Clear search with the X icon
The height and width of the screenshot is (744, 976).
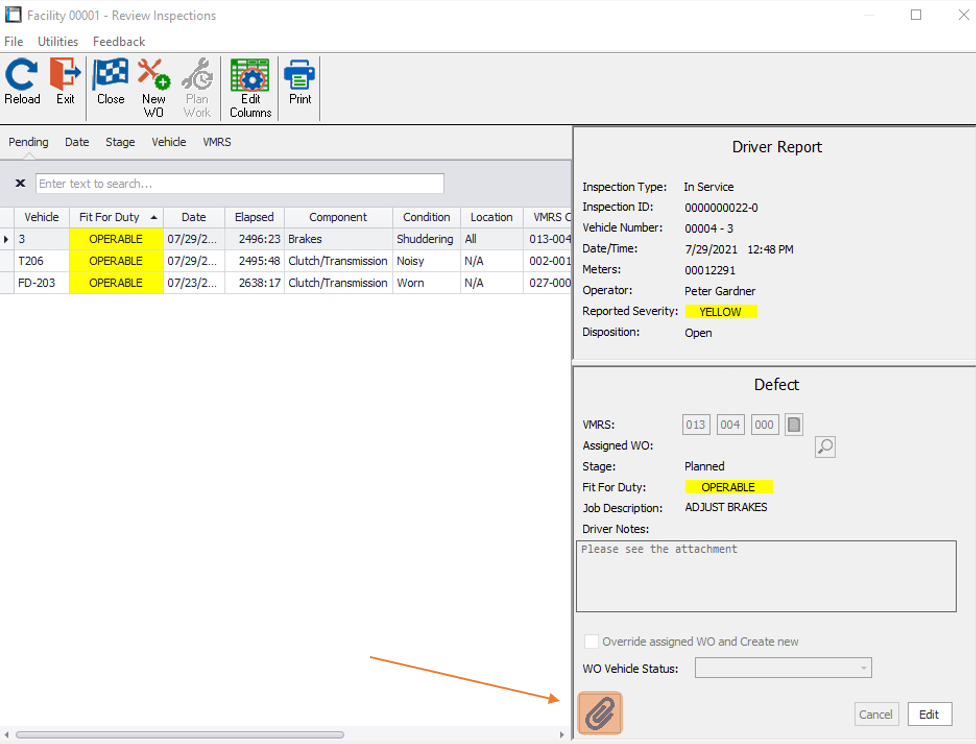(x=20, y=184)
